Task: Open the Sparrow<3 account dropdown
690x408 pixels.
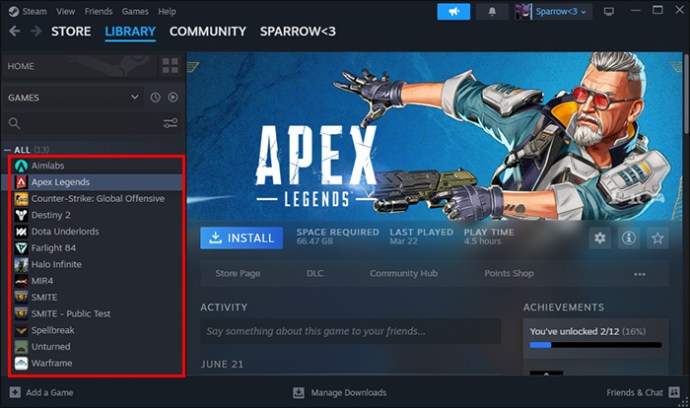Action: tap(552, 12)
